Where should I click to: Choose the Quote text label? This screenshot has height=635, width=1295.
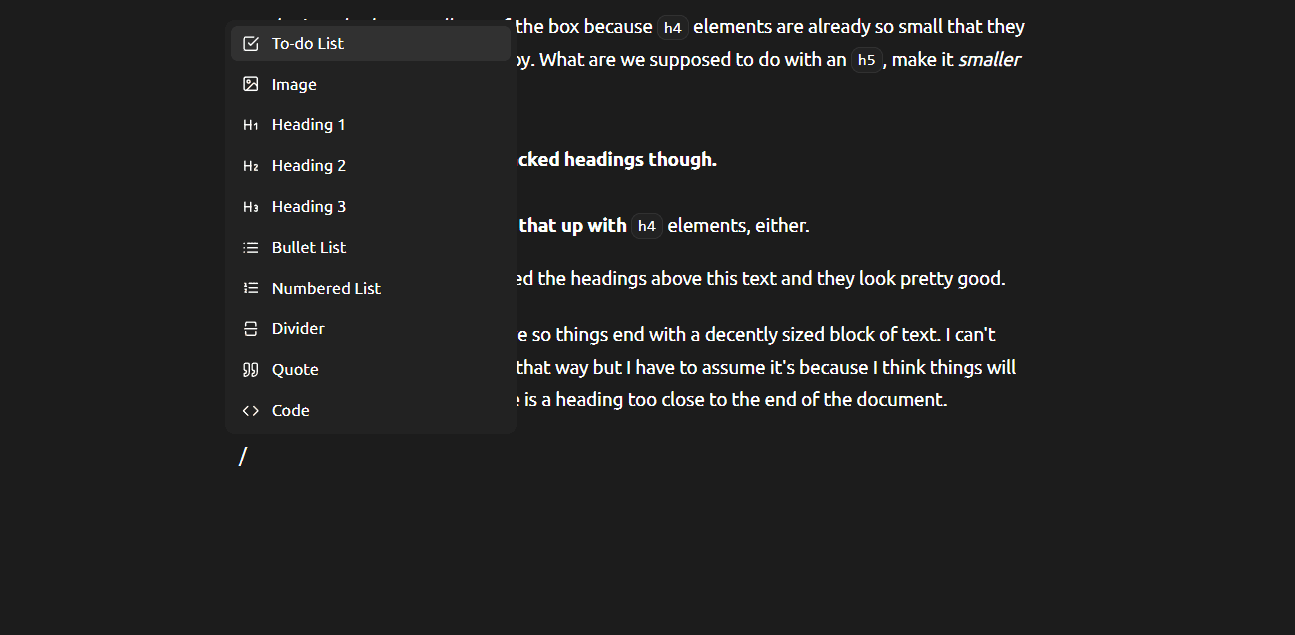point(295,370)
